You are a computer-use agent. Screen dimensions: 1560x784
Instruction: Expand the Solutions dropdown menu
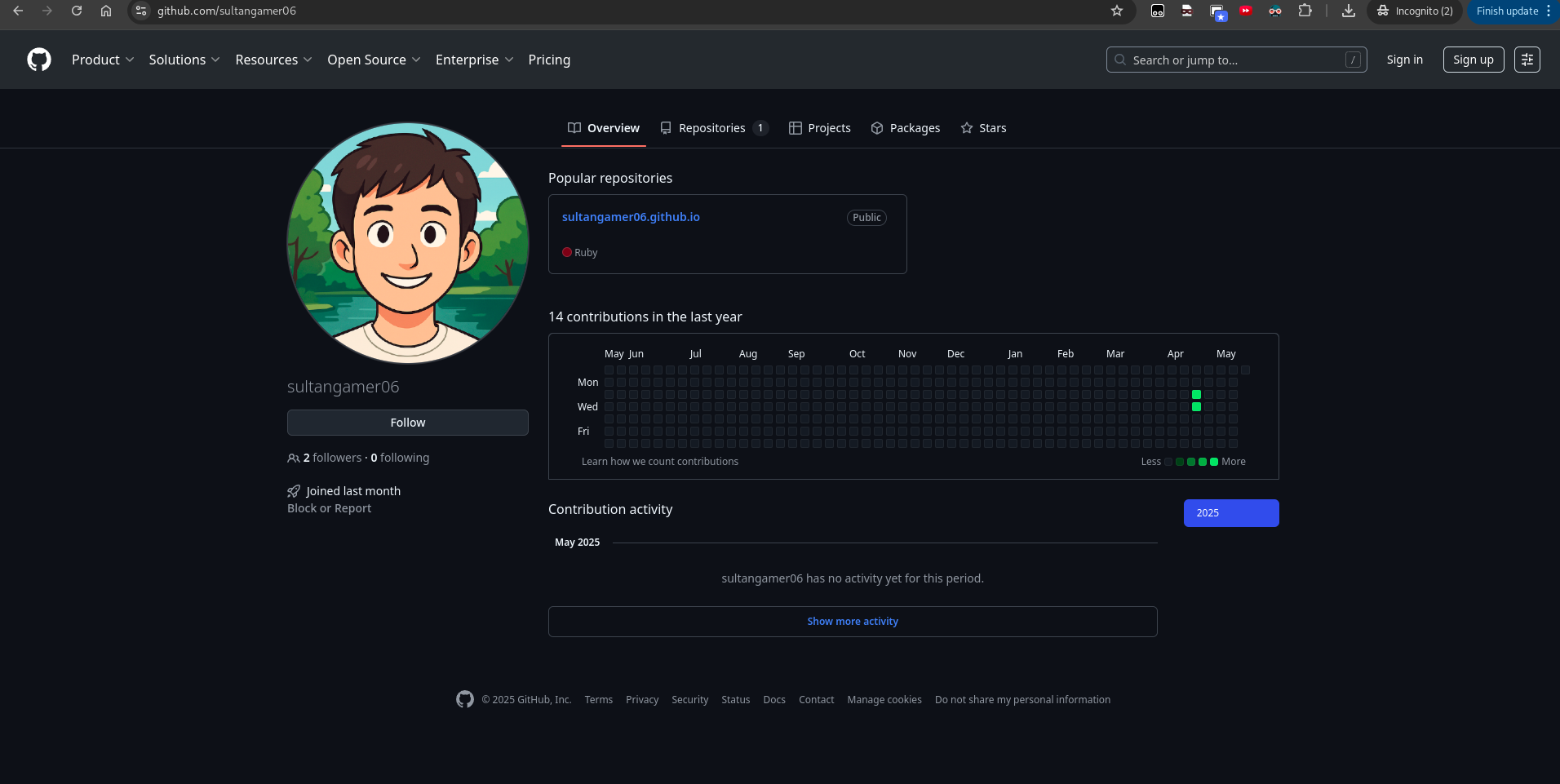coord(184,60)
